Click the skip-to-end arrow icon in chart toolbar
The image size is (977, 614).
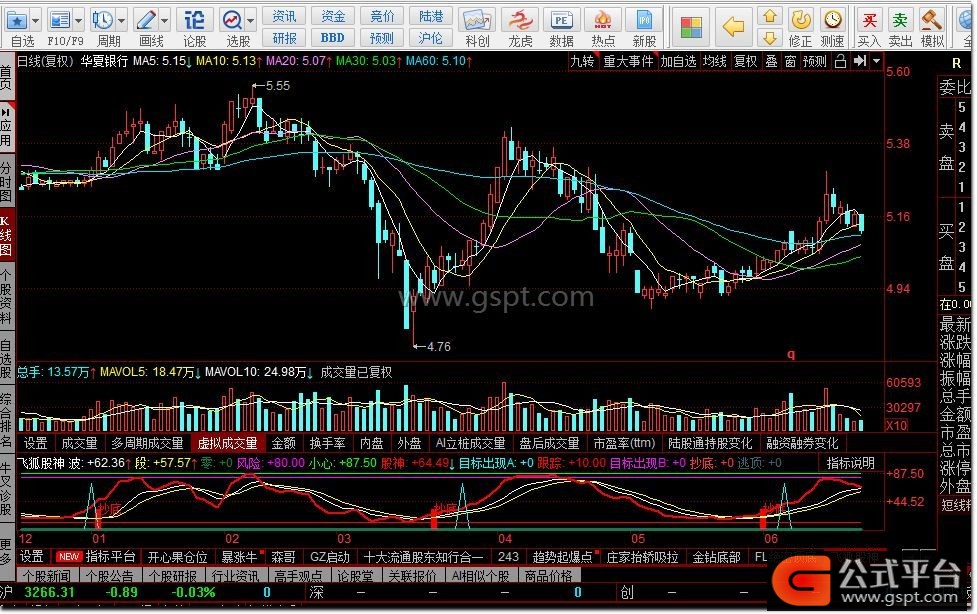coord(860,61)
